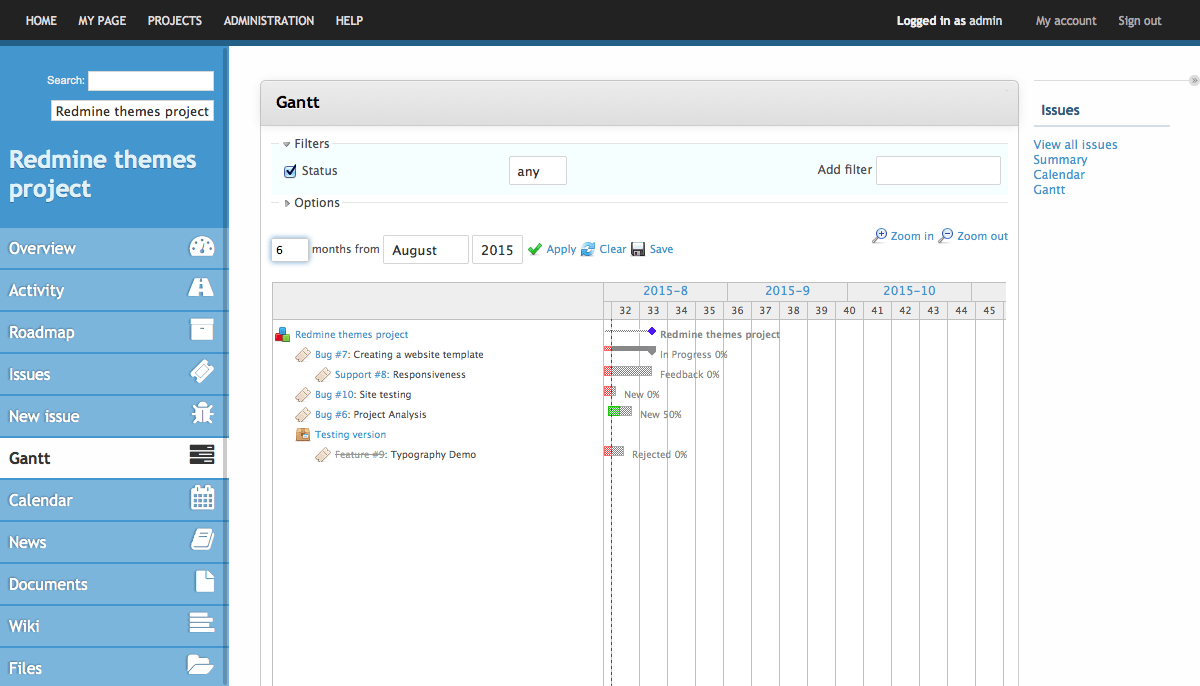This screenshot has width=1200, height=686.
Task: Open the Support #8 issue link
Action: pos(361,374)
